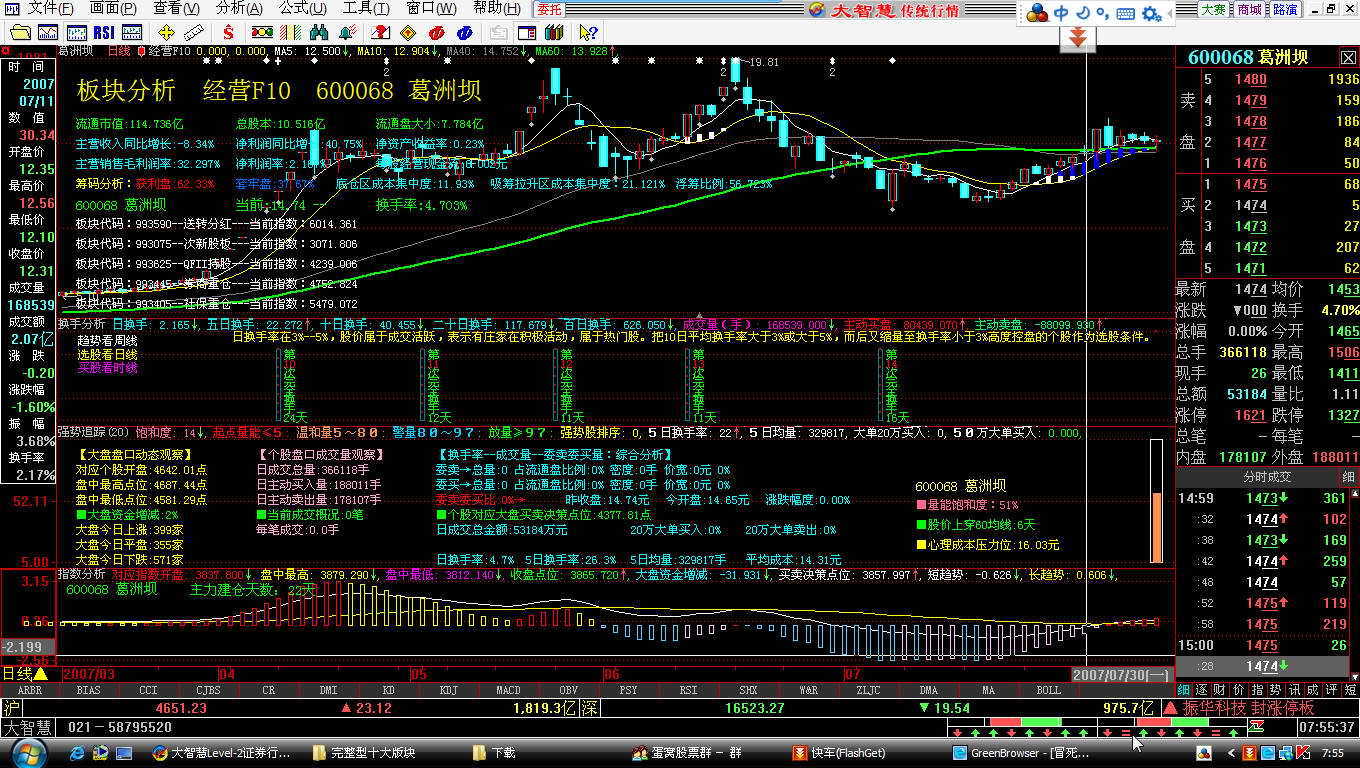Click the red dollar sign icon
This screenshot has height=768, width=1360.
point(229,33)
